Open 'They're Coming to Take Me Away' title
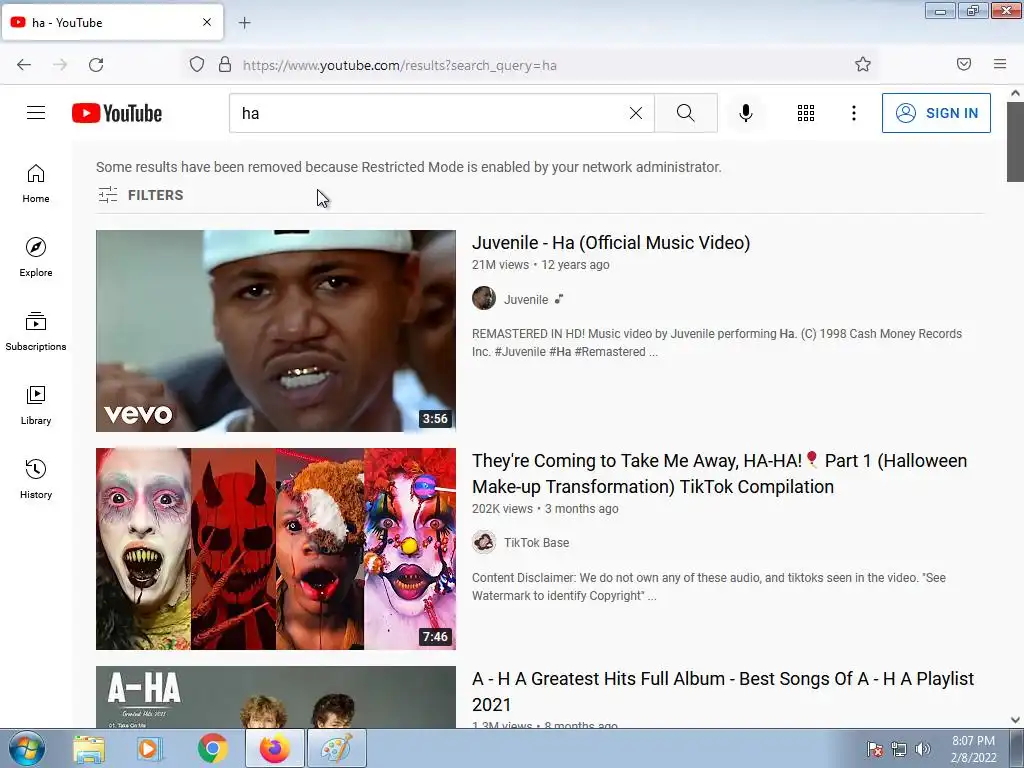1024x768 pixels. (x=719, y=473)
